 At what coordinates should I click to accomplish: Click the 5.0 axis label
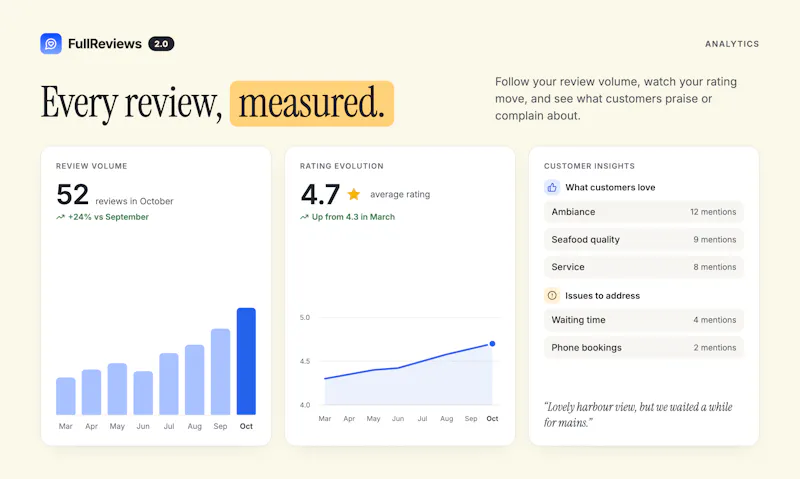(x=305, y=317)
